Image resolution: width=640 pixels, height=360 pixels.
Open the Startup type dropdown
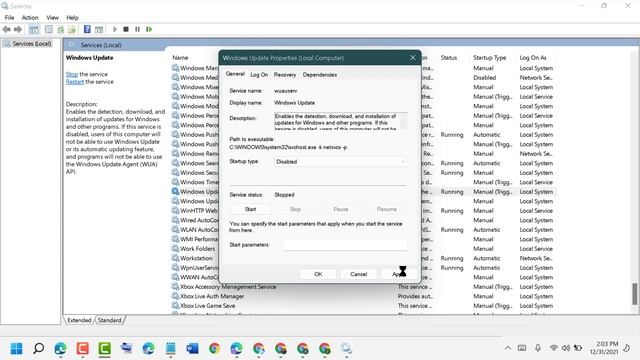tap(340, 162)
